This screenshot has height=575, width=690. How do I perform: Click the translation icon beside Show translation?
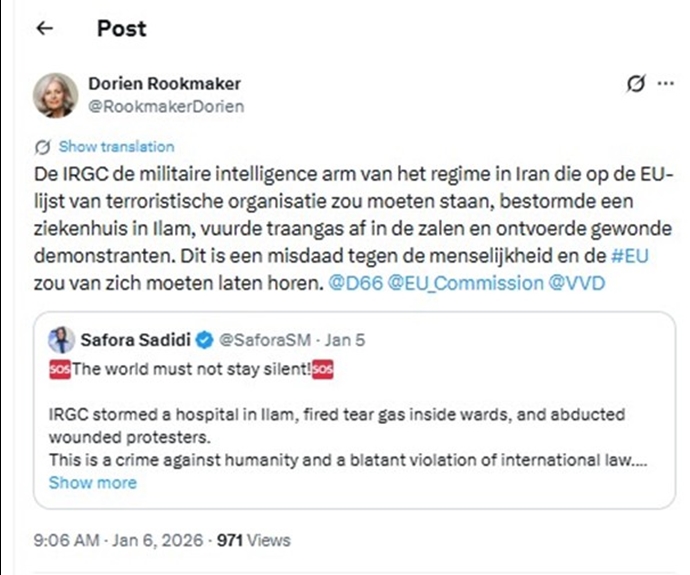pyautogui.click(x=42, y=146)
